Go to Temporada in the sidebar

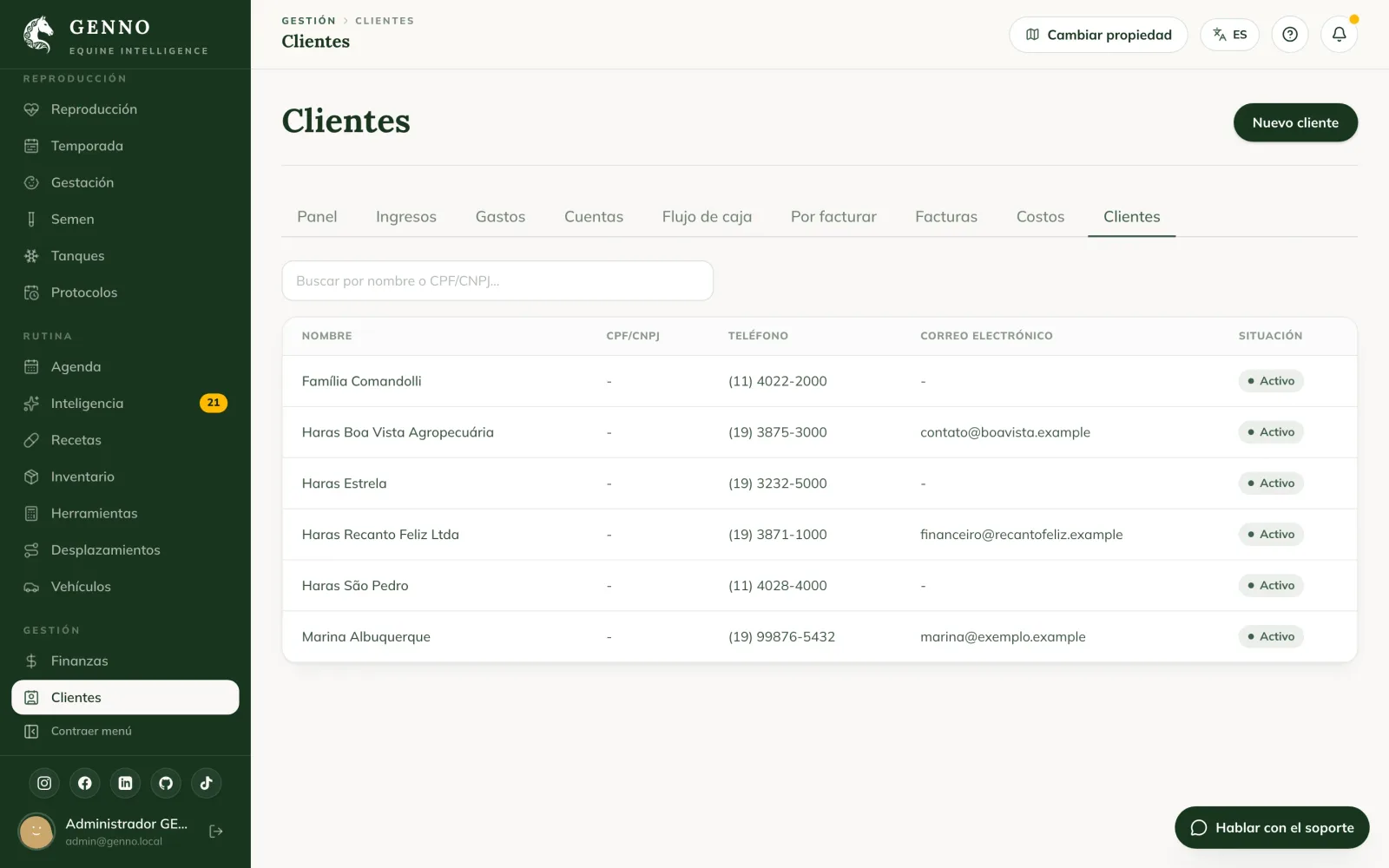(125, 146)
